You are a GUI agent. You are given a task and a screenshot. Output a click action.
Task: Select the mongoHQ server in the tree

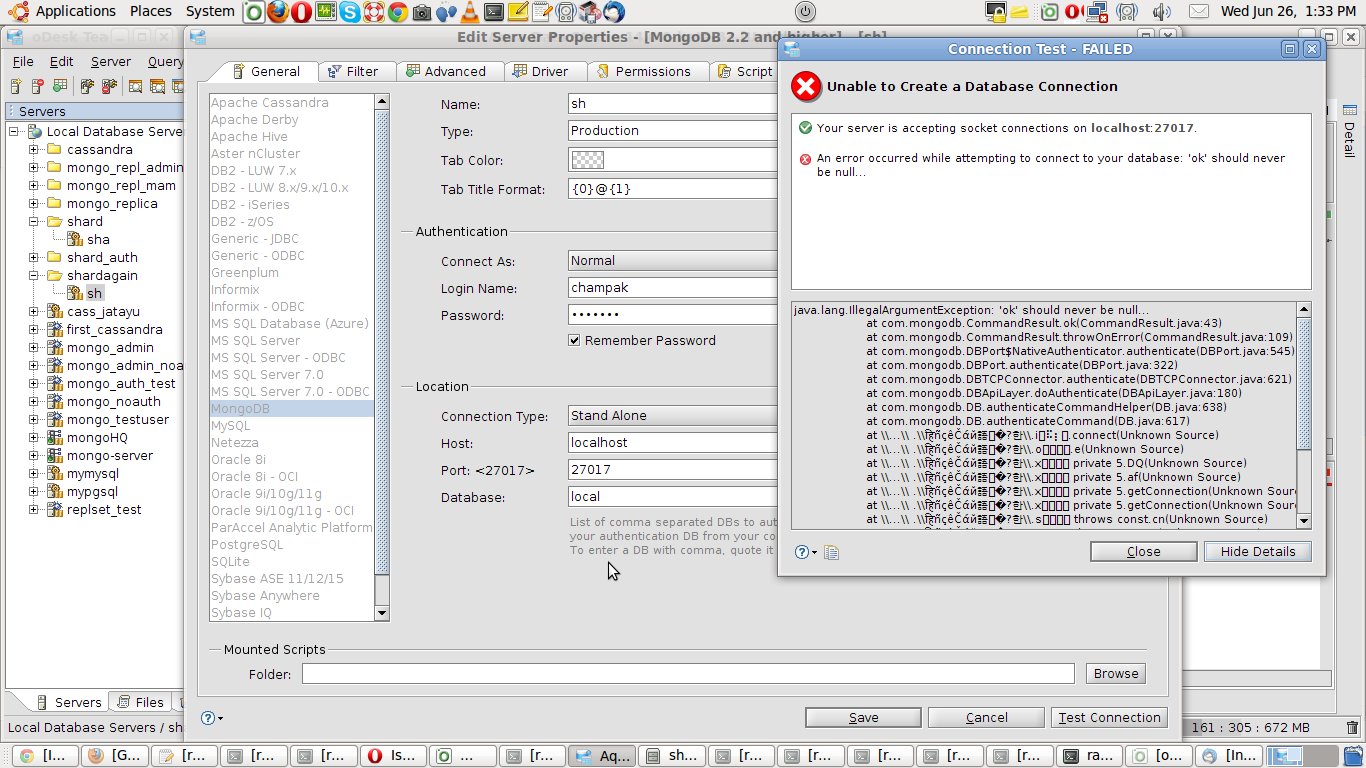tap(97, 437)
